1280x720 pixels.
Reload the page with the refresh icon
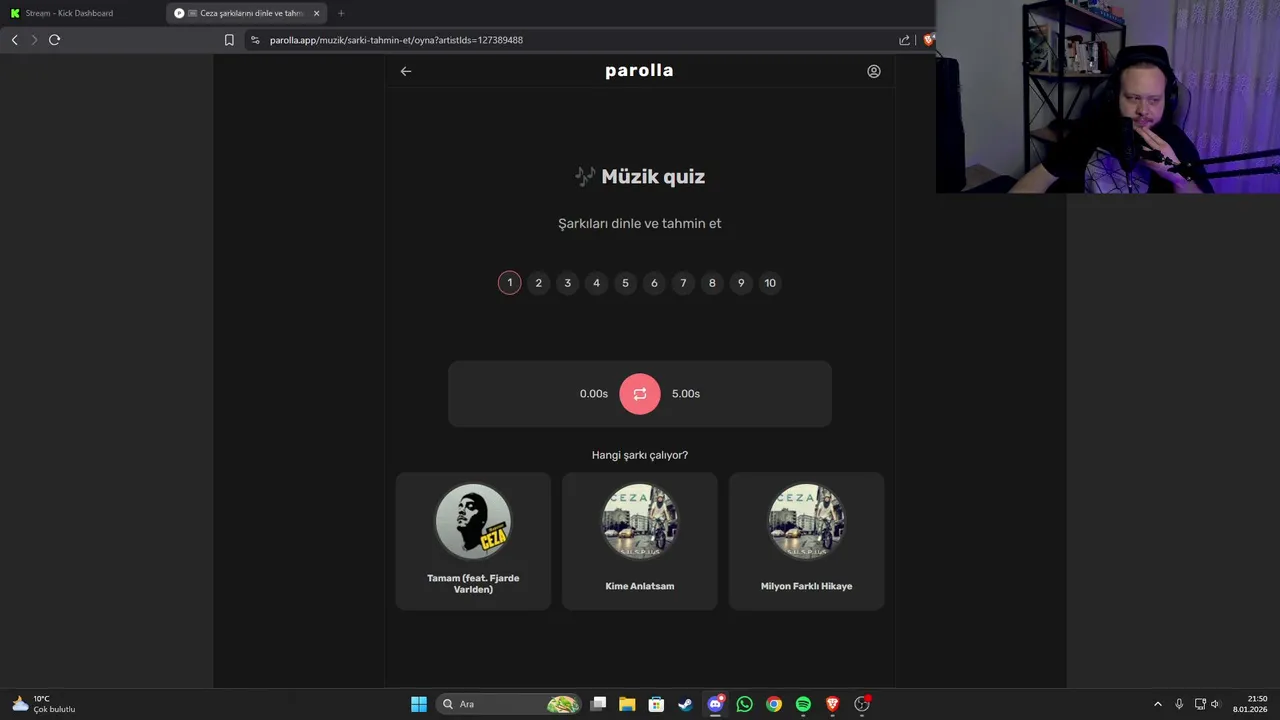[54, 40]
